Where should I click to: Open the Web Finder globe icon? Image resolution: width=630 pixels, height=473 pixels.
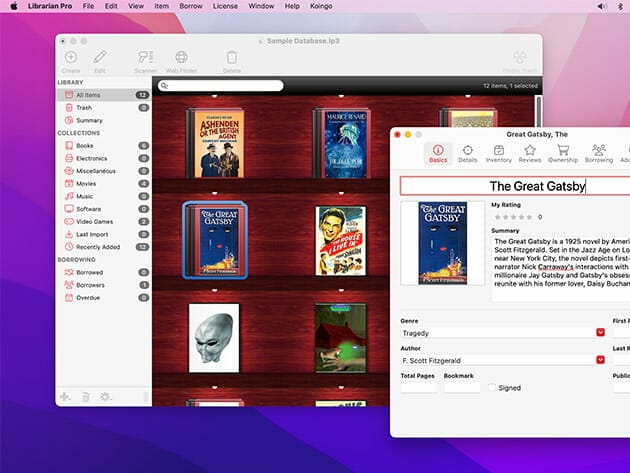click(181, 58)
